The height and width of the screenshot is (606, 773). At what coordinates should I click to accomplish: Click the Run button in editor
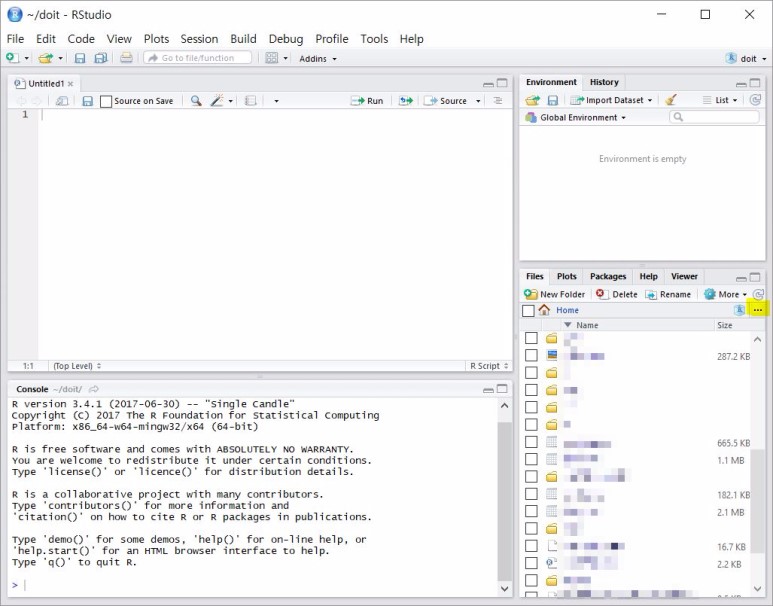click(367, 101)
